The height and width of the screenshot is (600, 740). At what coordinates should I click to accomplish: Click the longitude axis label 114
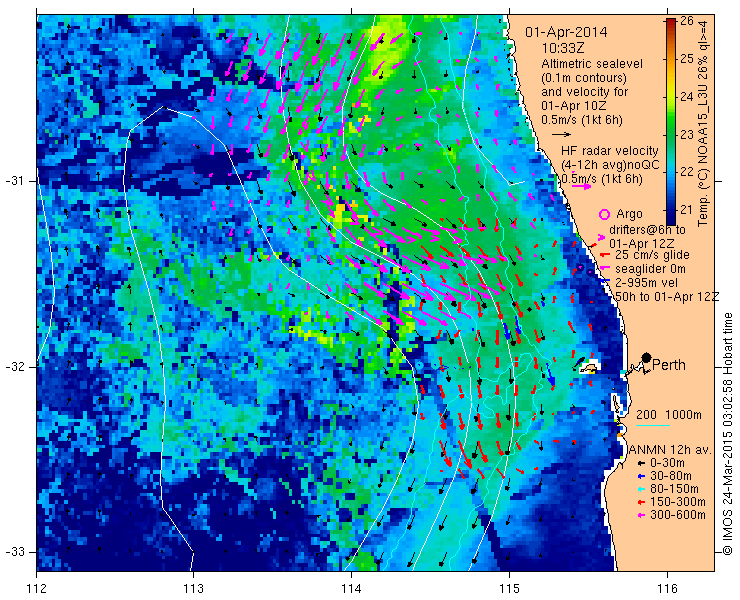click(x=351, y=588)
